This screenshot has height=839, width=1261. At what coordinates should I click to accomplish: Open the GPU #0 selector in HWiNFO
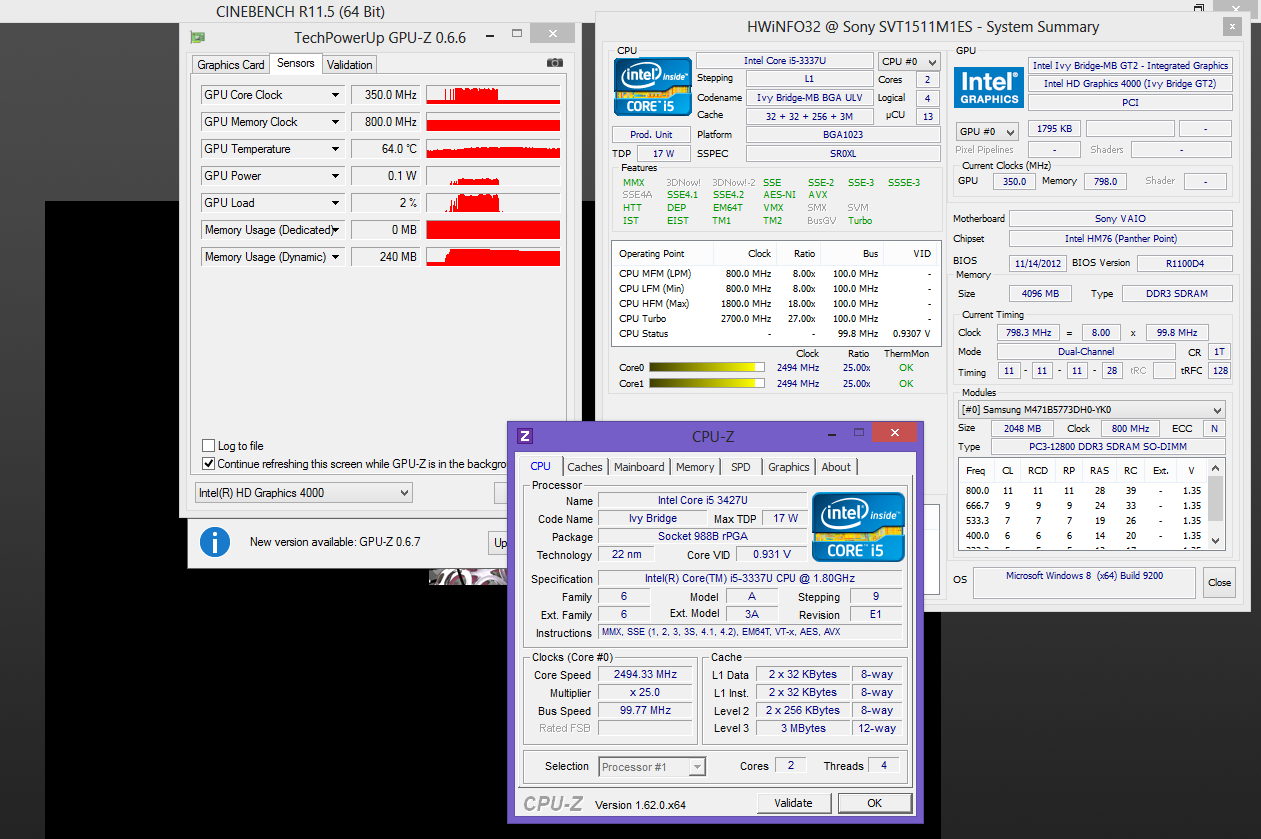987,131
